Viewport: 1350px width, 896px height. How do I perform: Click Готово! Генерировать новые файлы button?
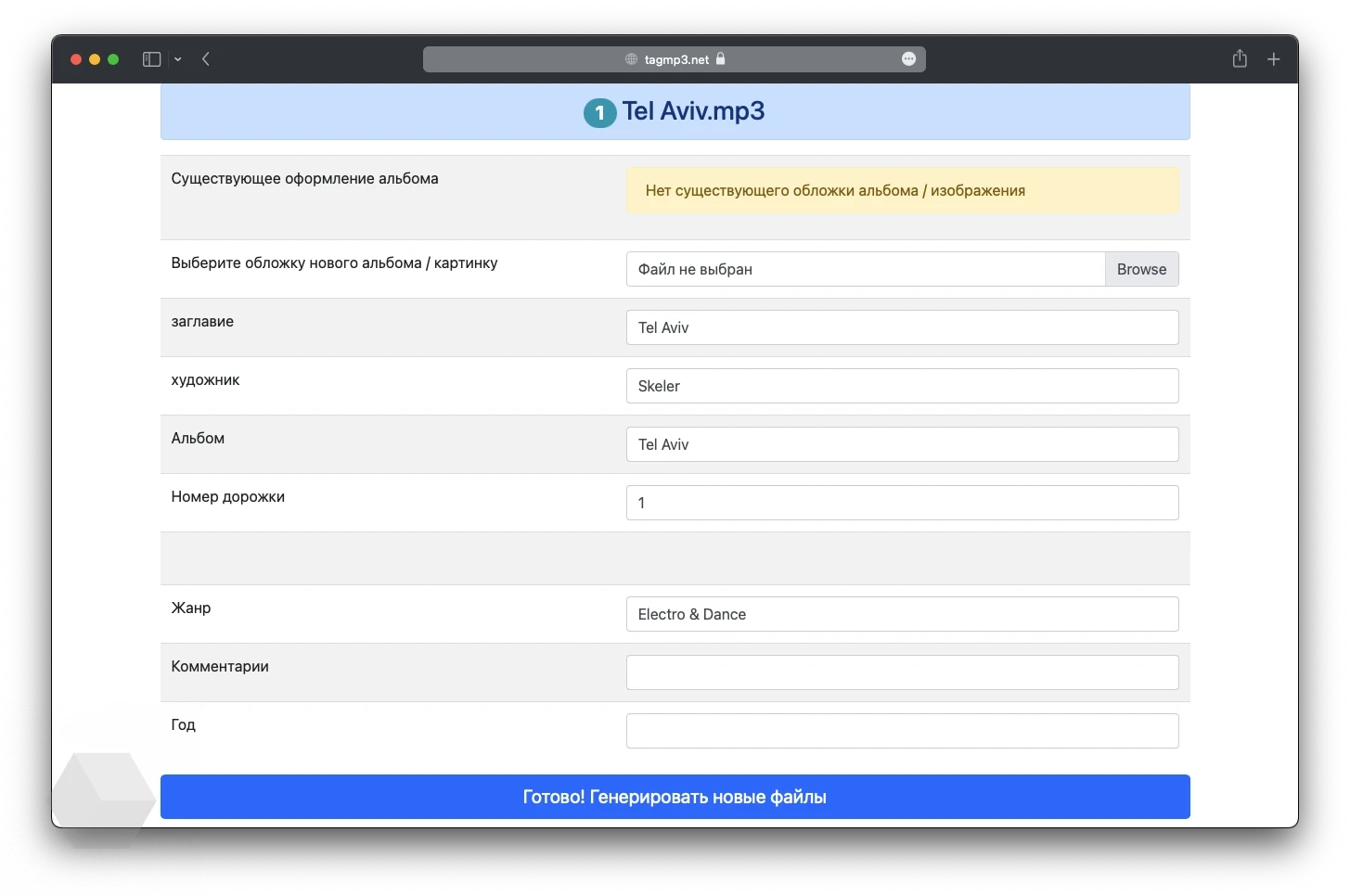[x=675, y=797]
